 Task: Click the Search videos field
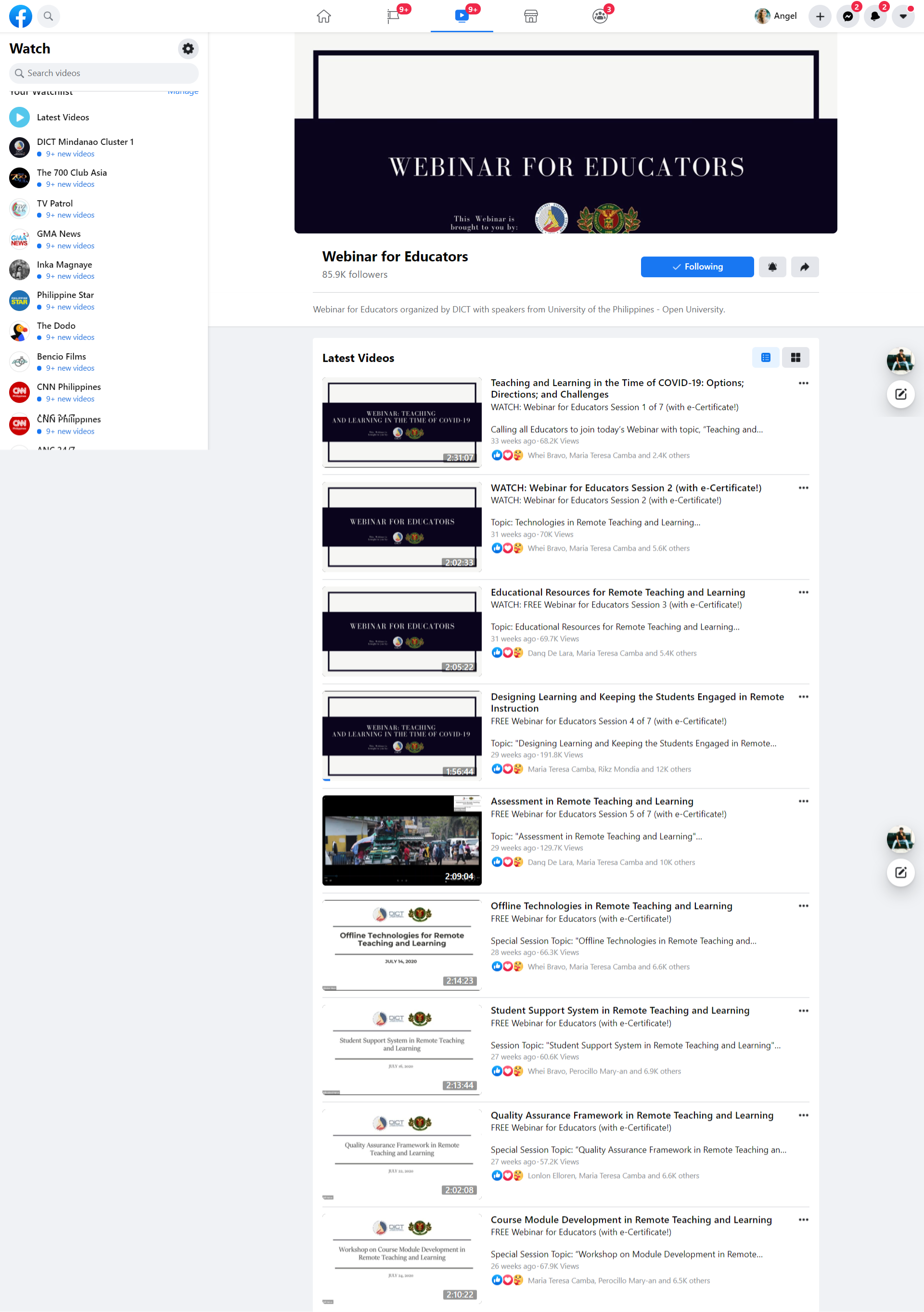click(x=104, y=73)
